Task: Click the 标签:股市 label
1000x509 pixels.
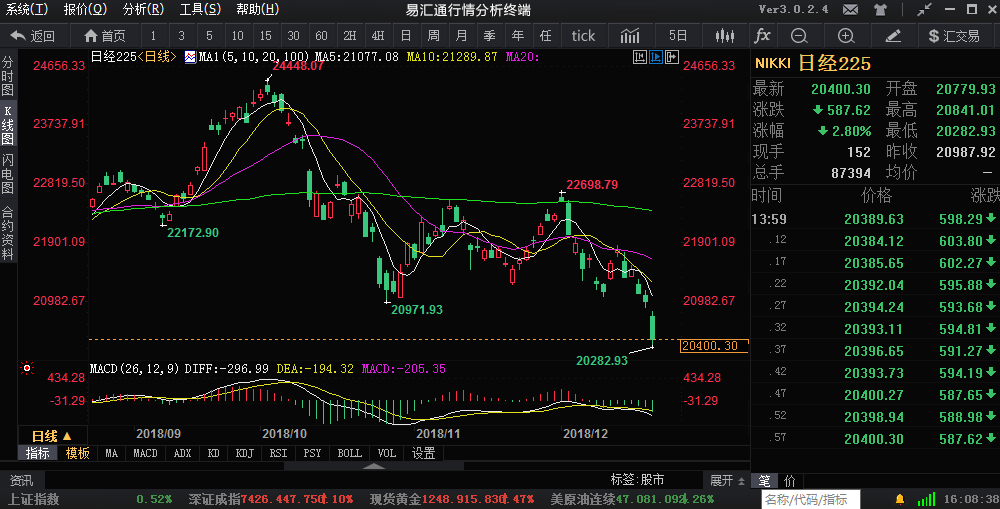Action: pyautogui.click(x=637, y=480)
